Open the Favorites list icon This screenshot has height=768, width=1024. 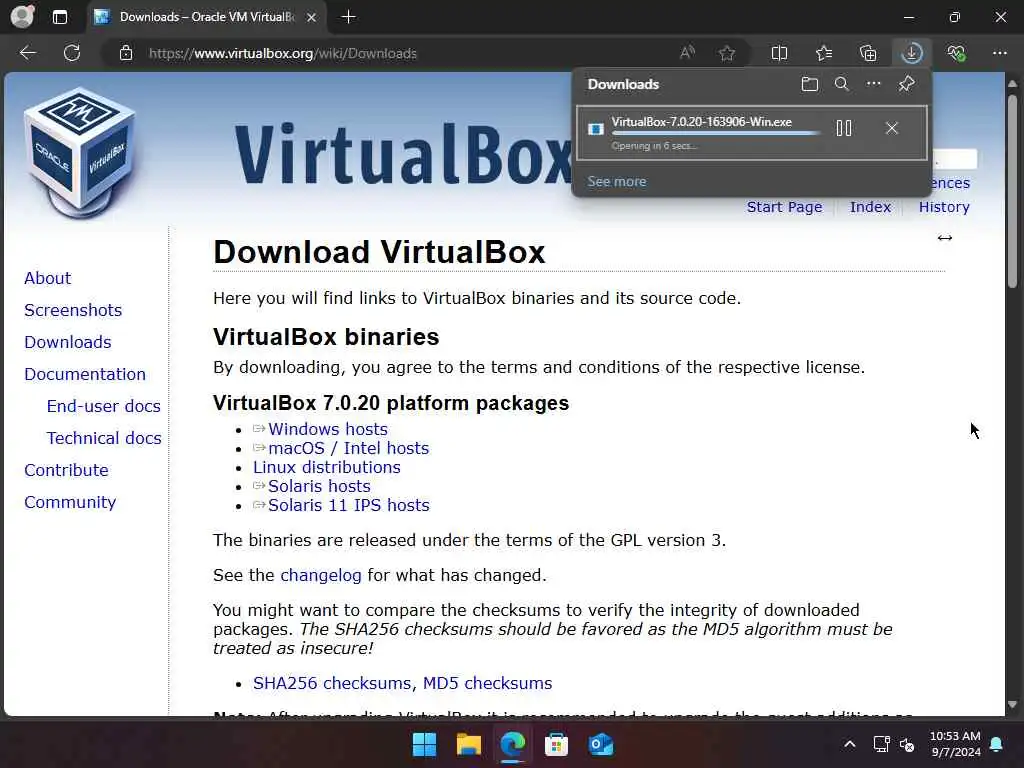[824, 53]
